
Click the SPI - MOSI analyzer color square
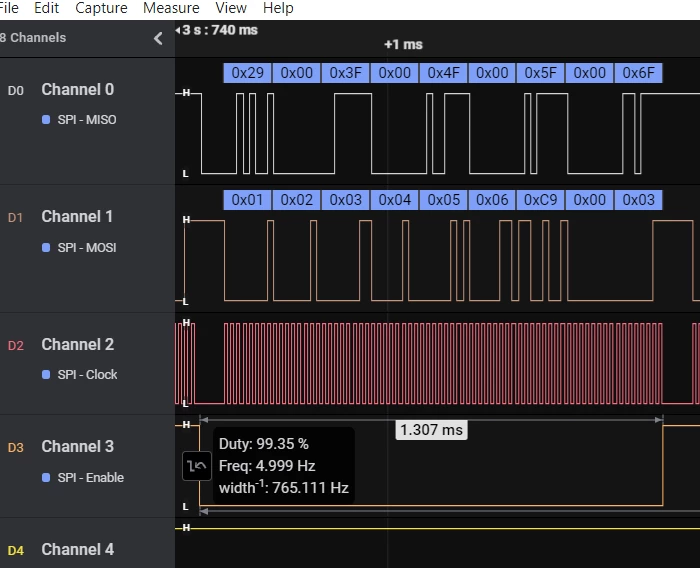pos(46,247)
